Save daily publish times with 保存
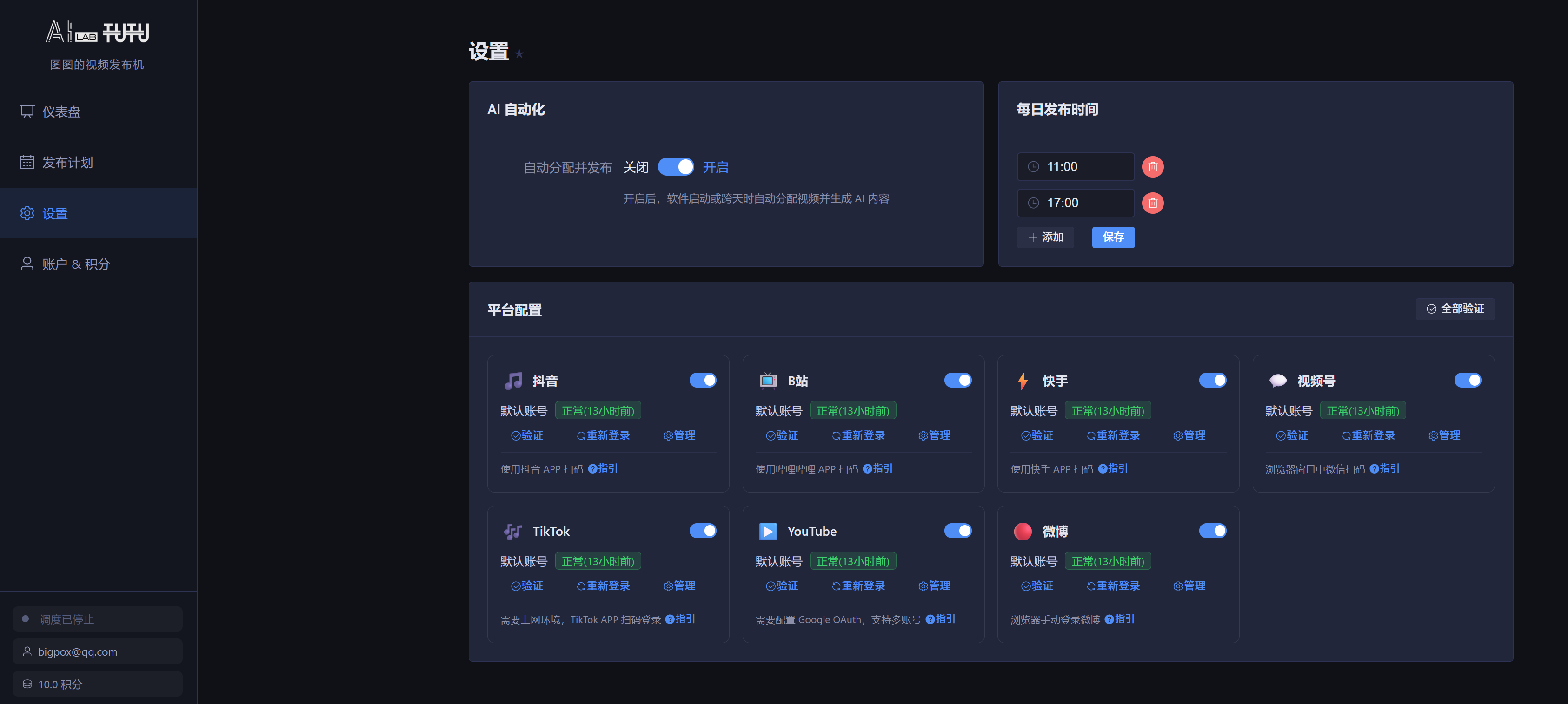 1113,237
